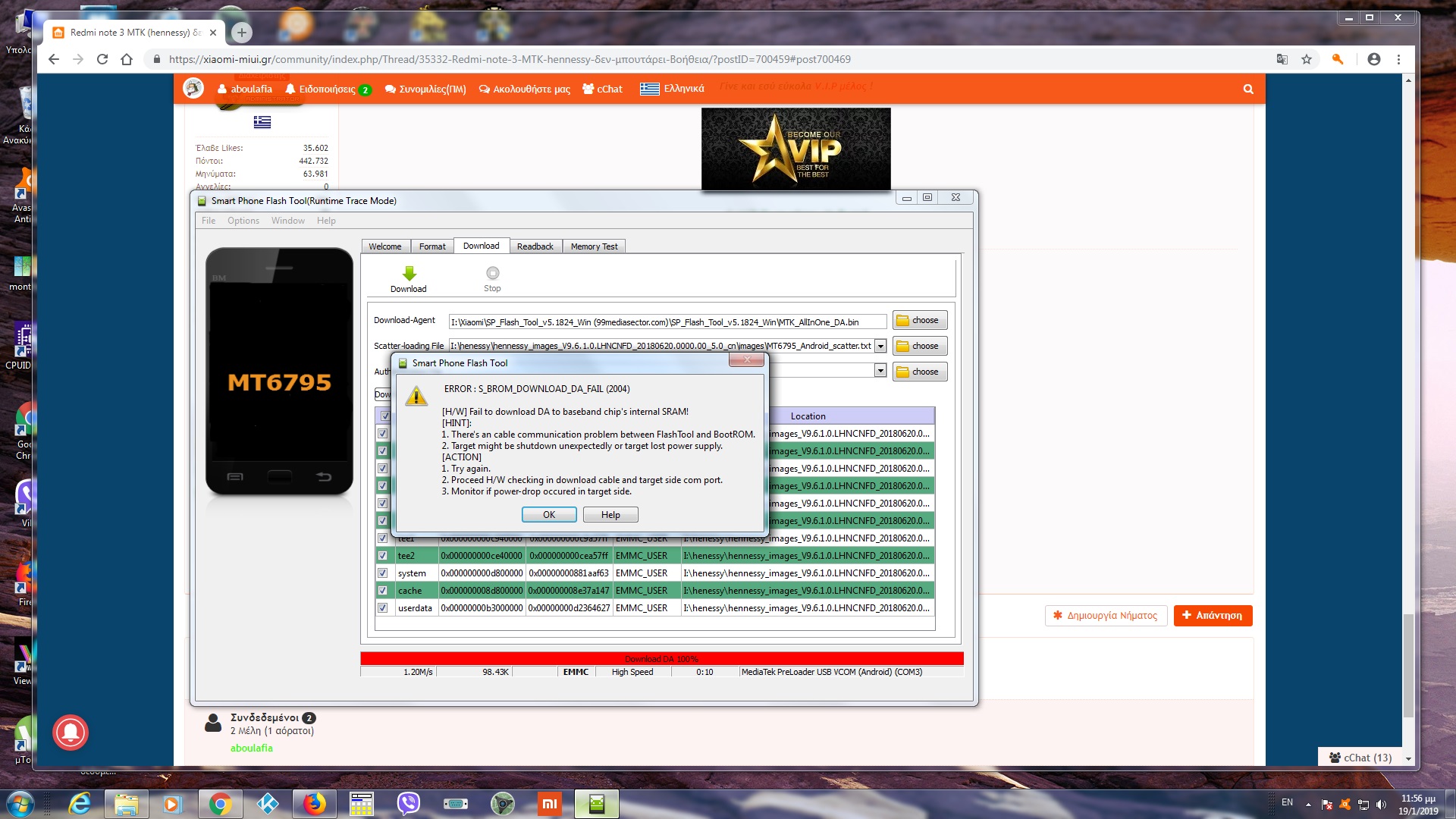The image size is (1456, 819).
Task: Open the Options menu
Action: (243, 221)
